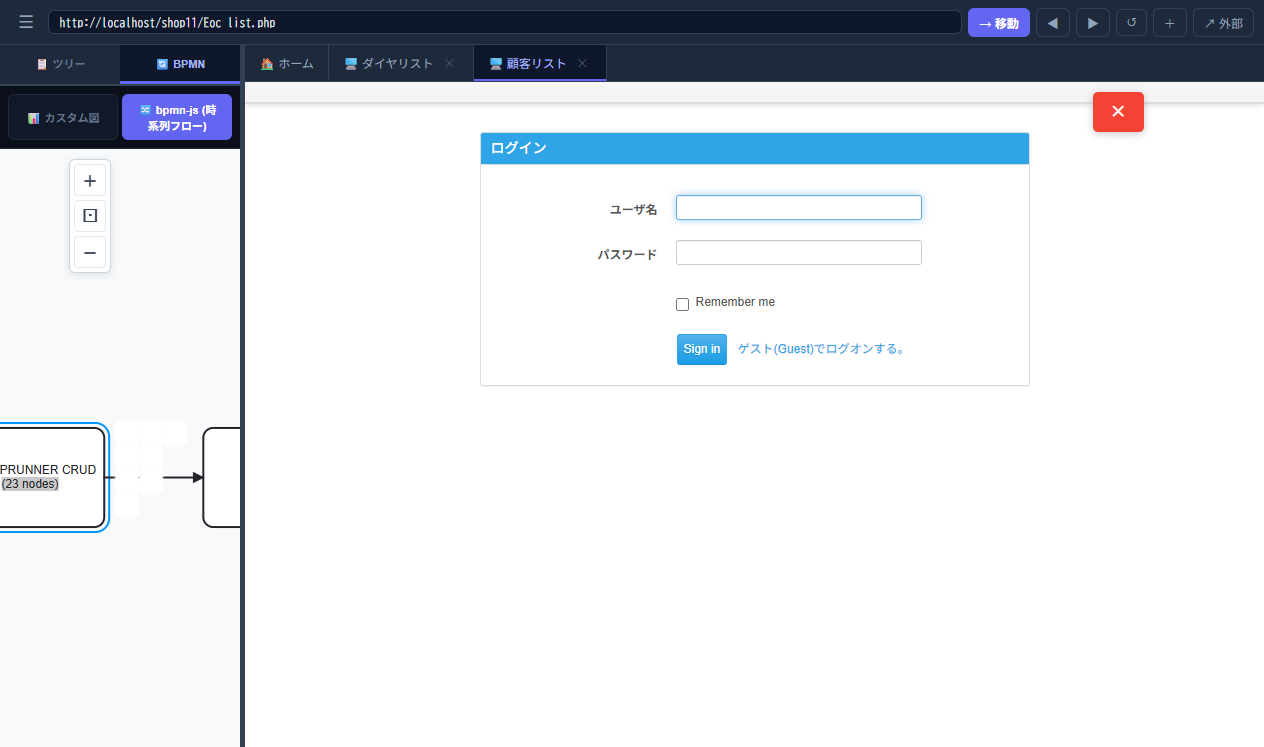1264x747 pixels.
Task: Switch to the ツリー sidebar tab
Action: tap(60, 64)
